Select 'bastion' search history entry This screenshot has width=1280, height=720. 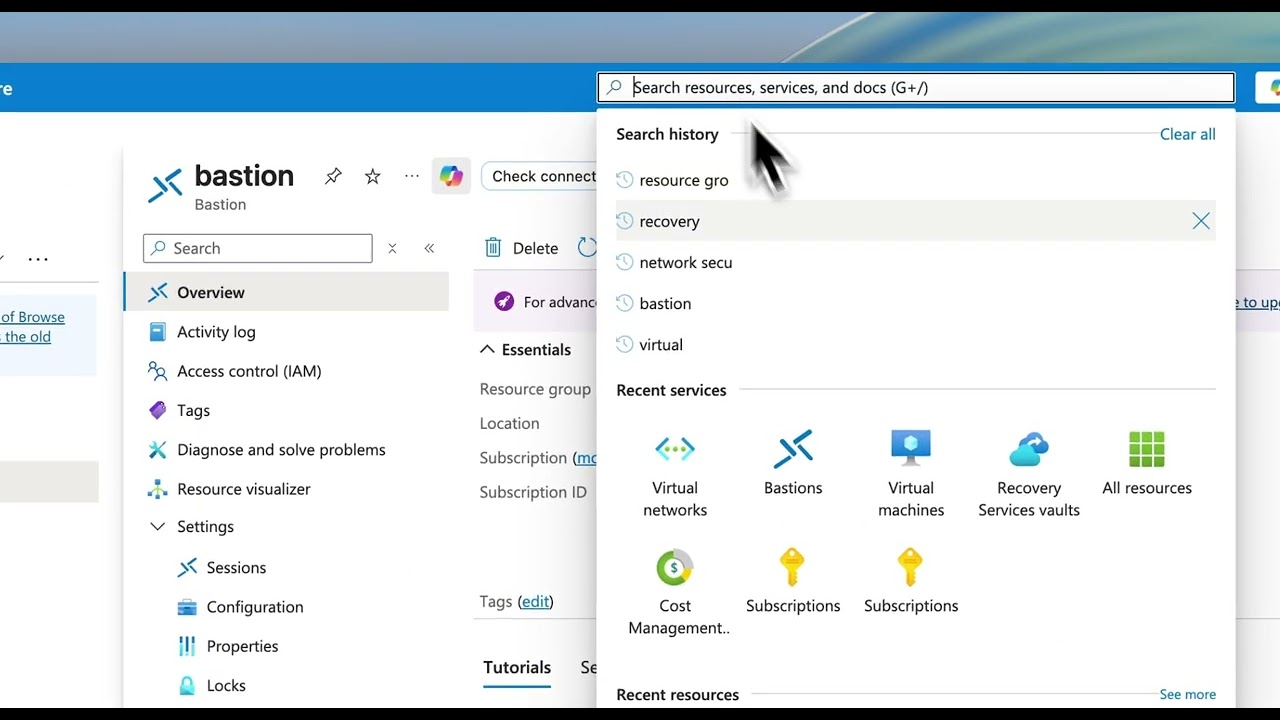(915, 303)
